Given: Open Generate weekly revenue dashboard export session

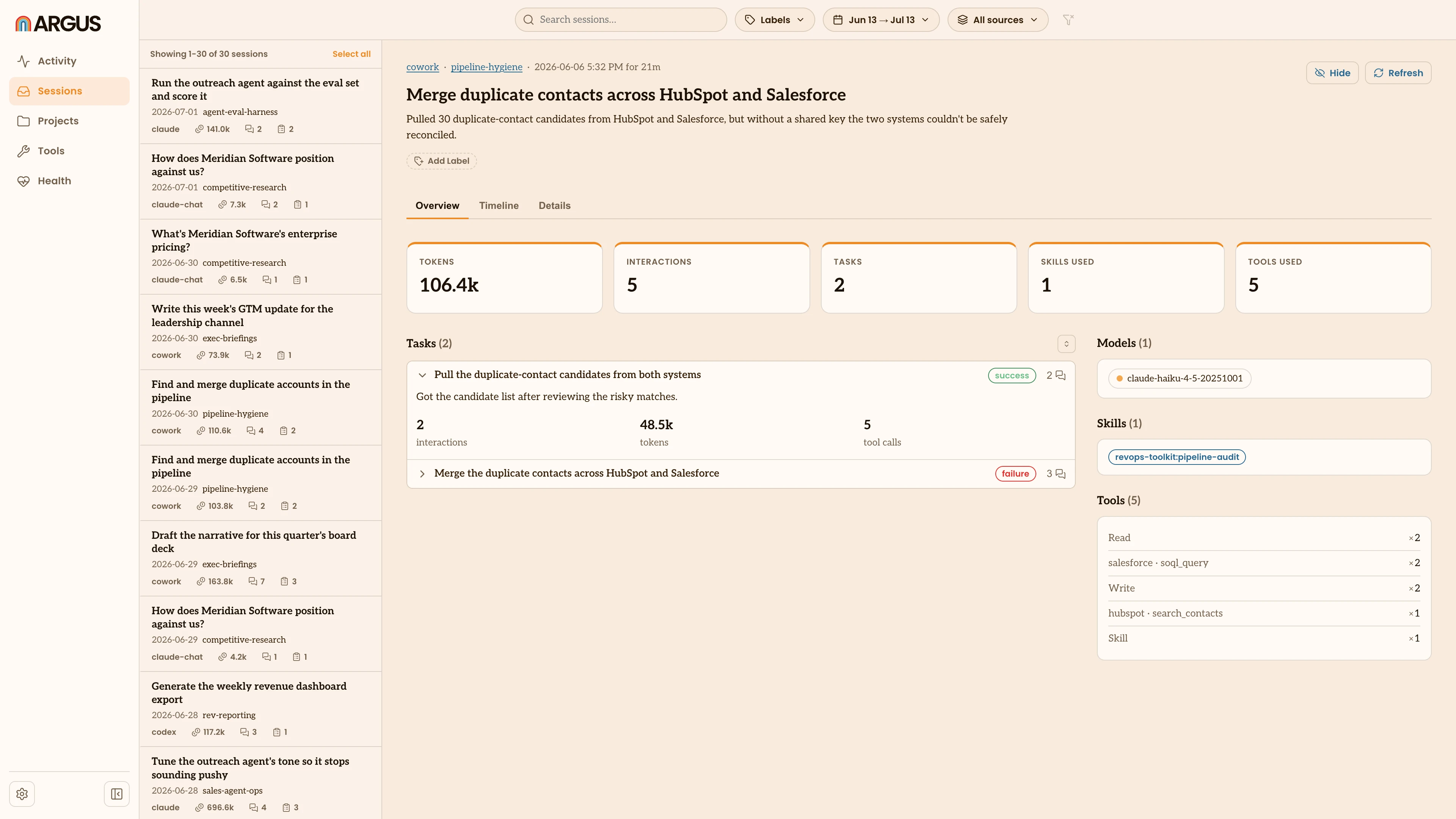Looking at the screenshot, I should [x=260, y=709].
